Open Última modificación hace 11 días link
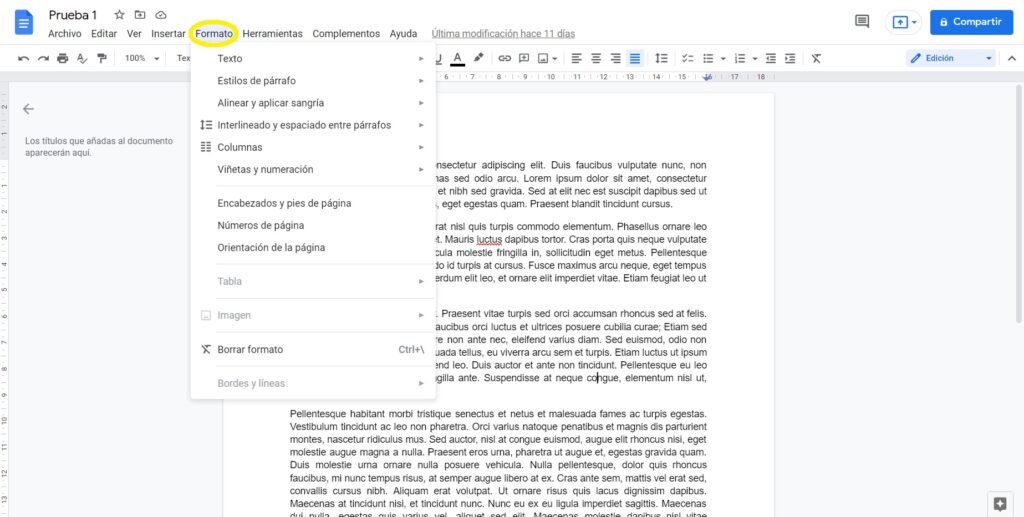 (504, 33)
